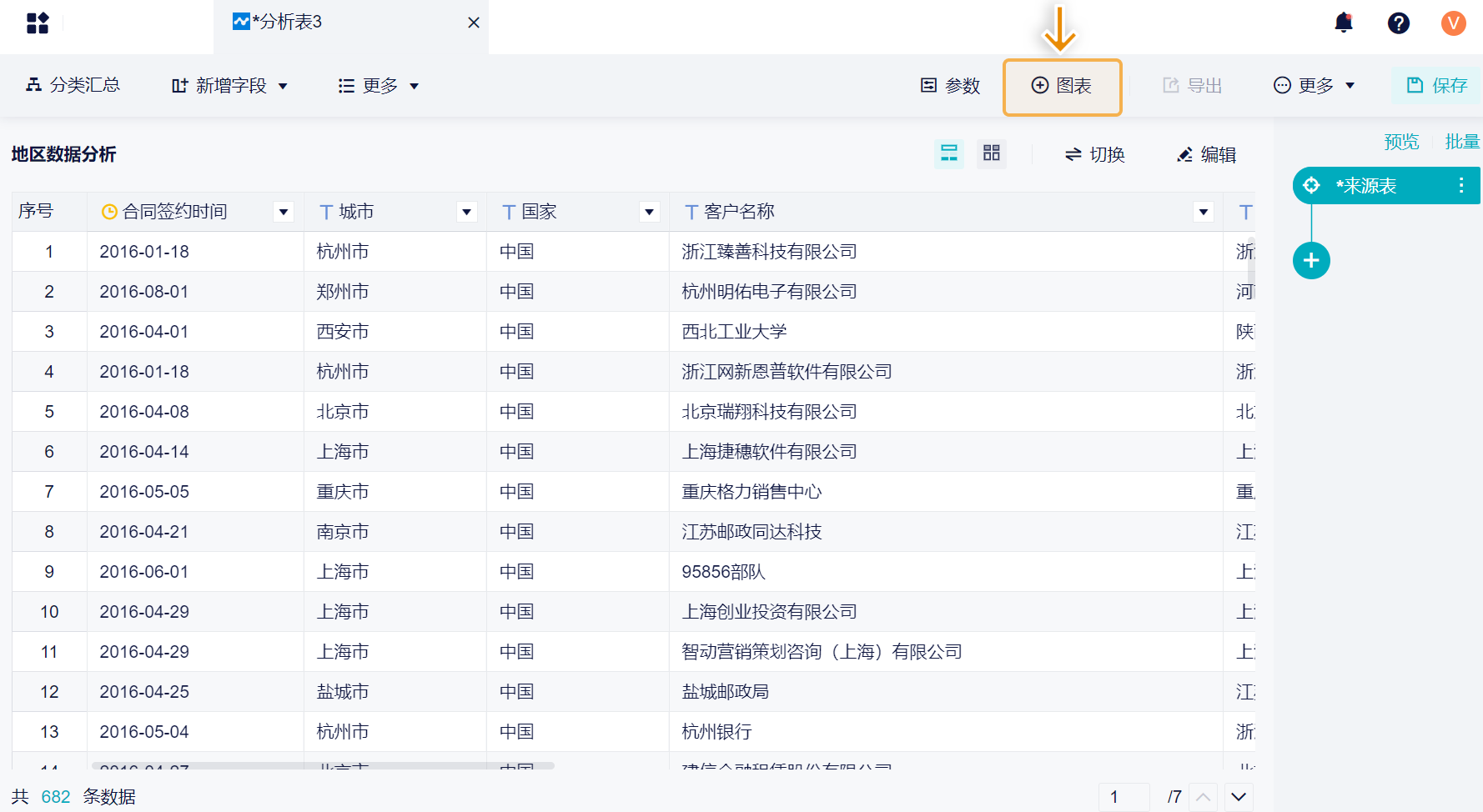
Task: Click city cell 郑州市
Action: (x=395, y=292)
